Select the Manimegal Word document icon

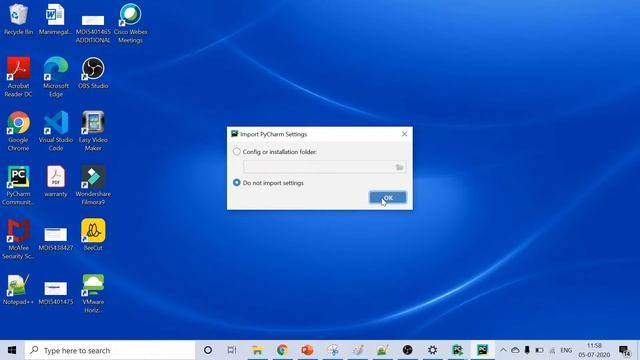click(56, 19)
